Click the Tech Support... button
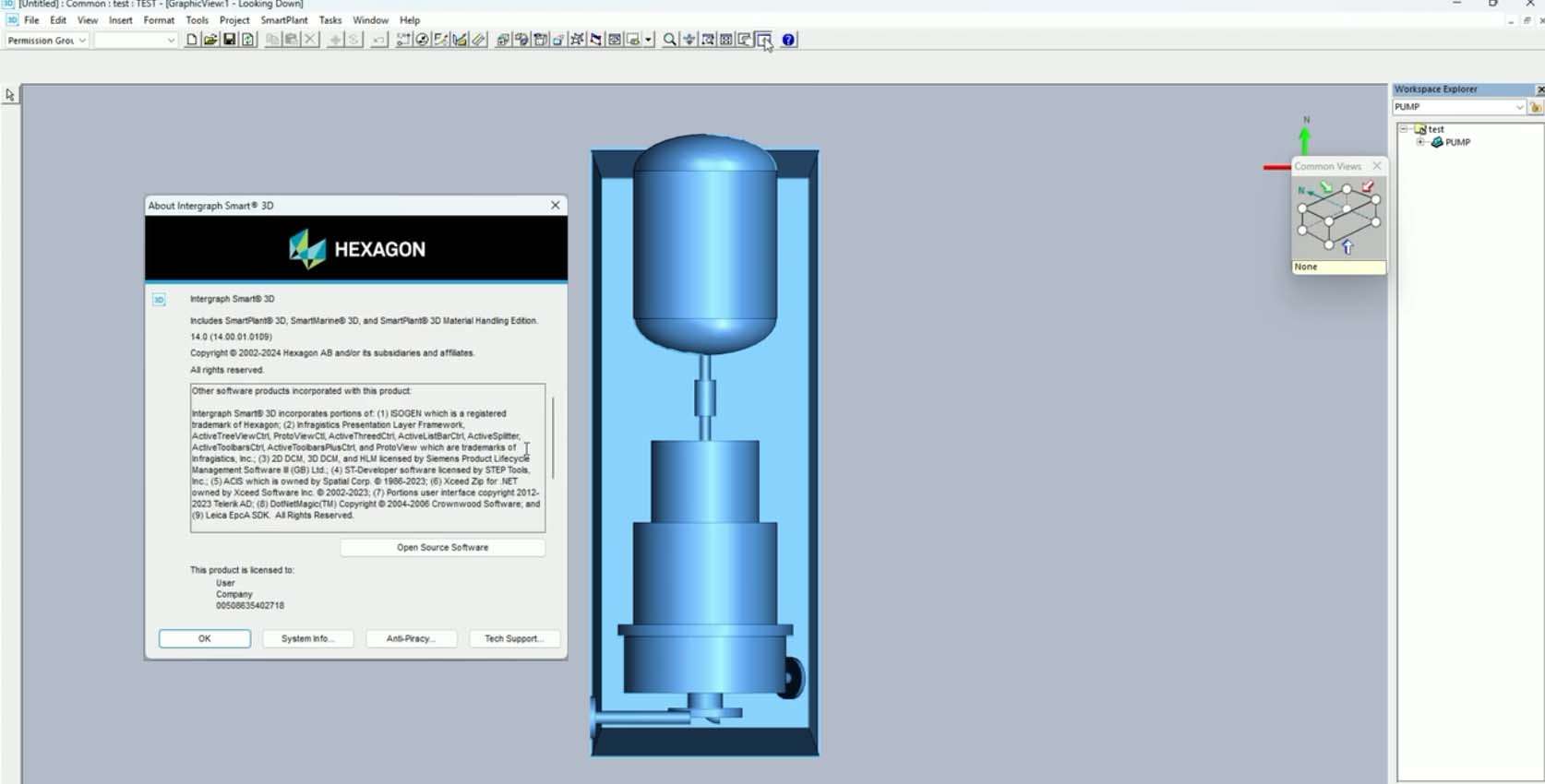 click(x=514, y=638)
